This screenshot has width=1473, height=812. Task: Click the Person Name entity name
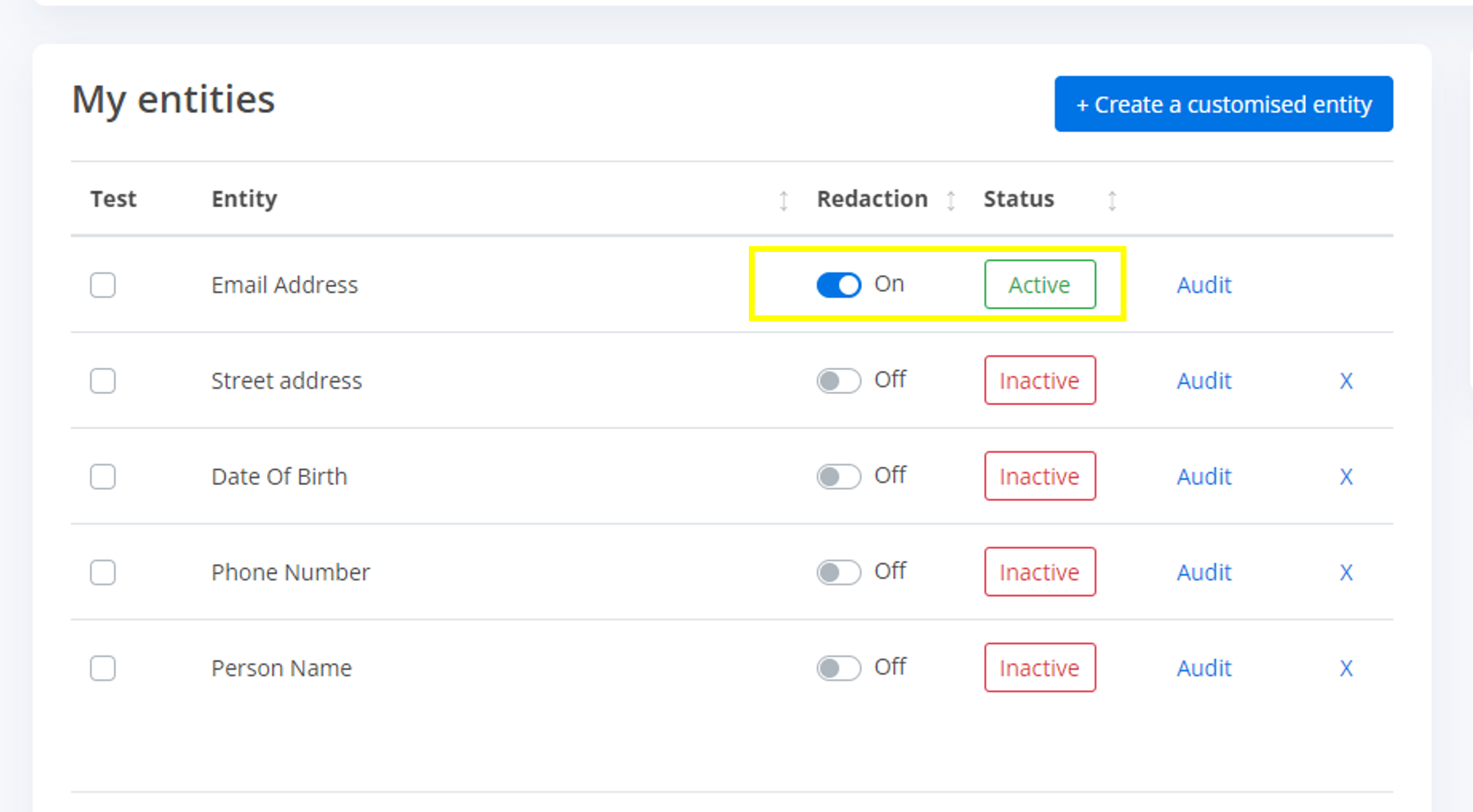tap(281, 668)
